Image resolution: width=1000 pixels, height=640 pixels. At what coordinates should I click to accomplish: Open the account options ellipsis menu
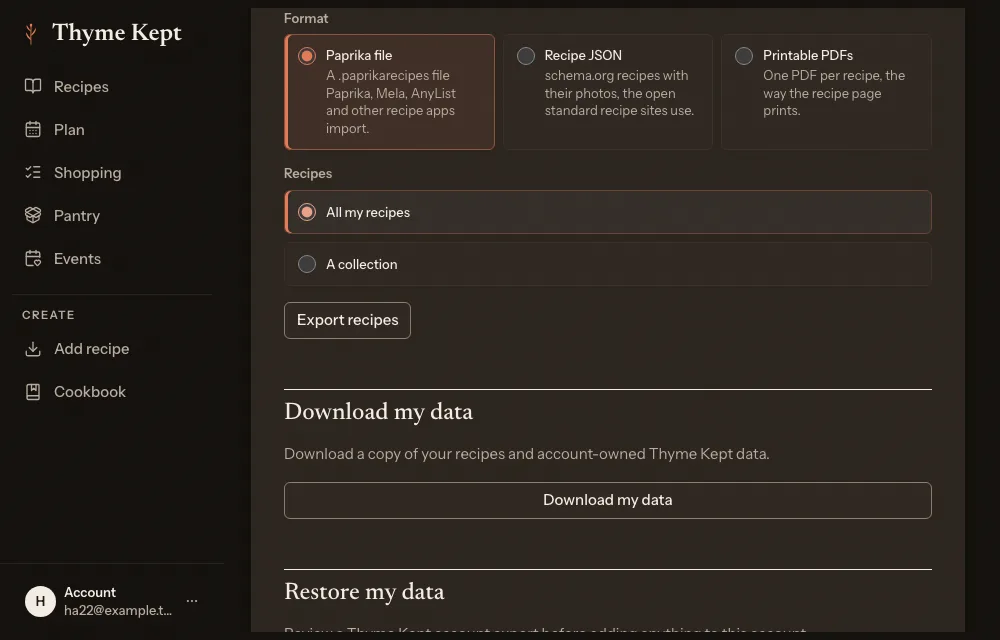tap(192, 600)
